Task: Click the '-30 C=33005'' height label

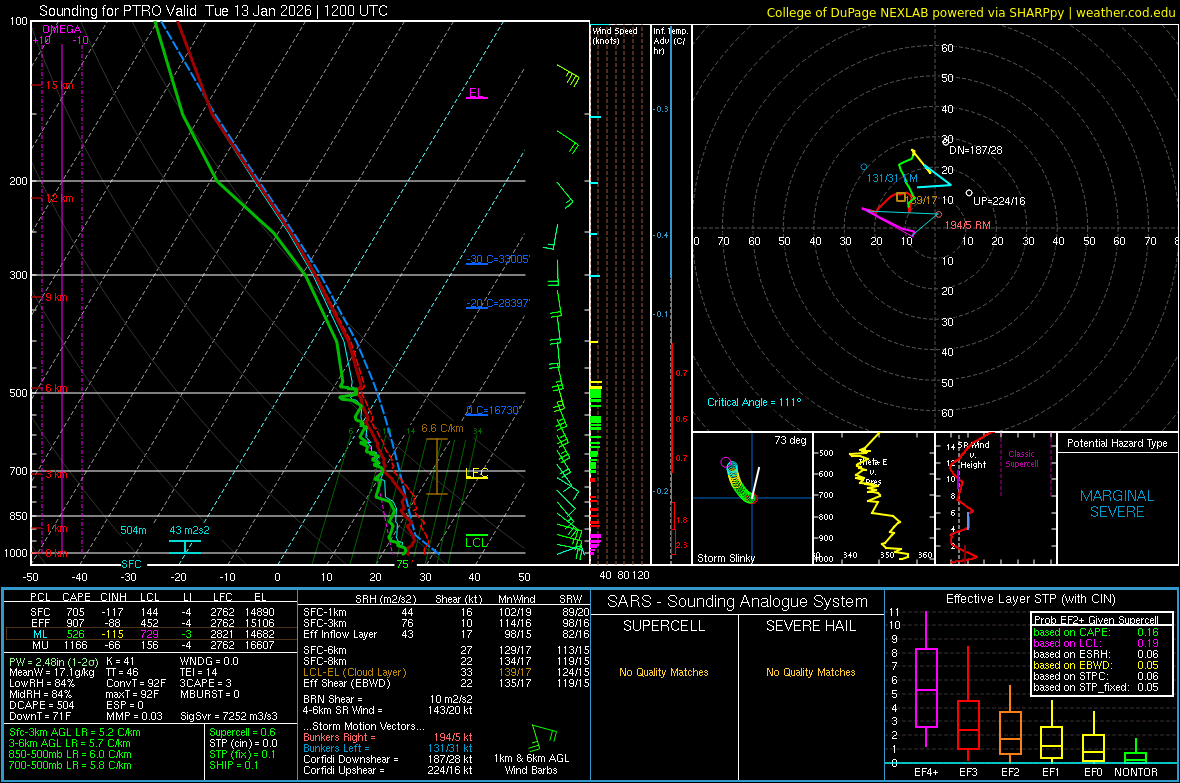Action: point(498,259)
